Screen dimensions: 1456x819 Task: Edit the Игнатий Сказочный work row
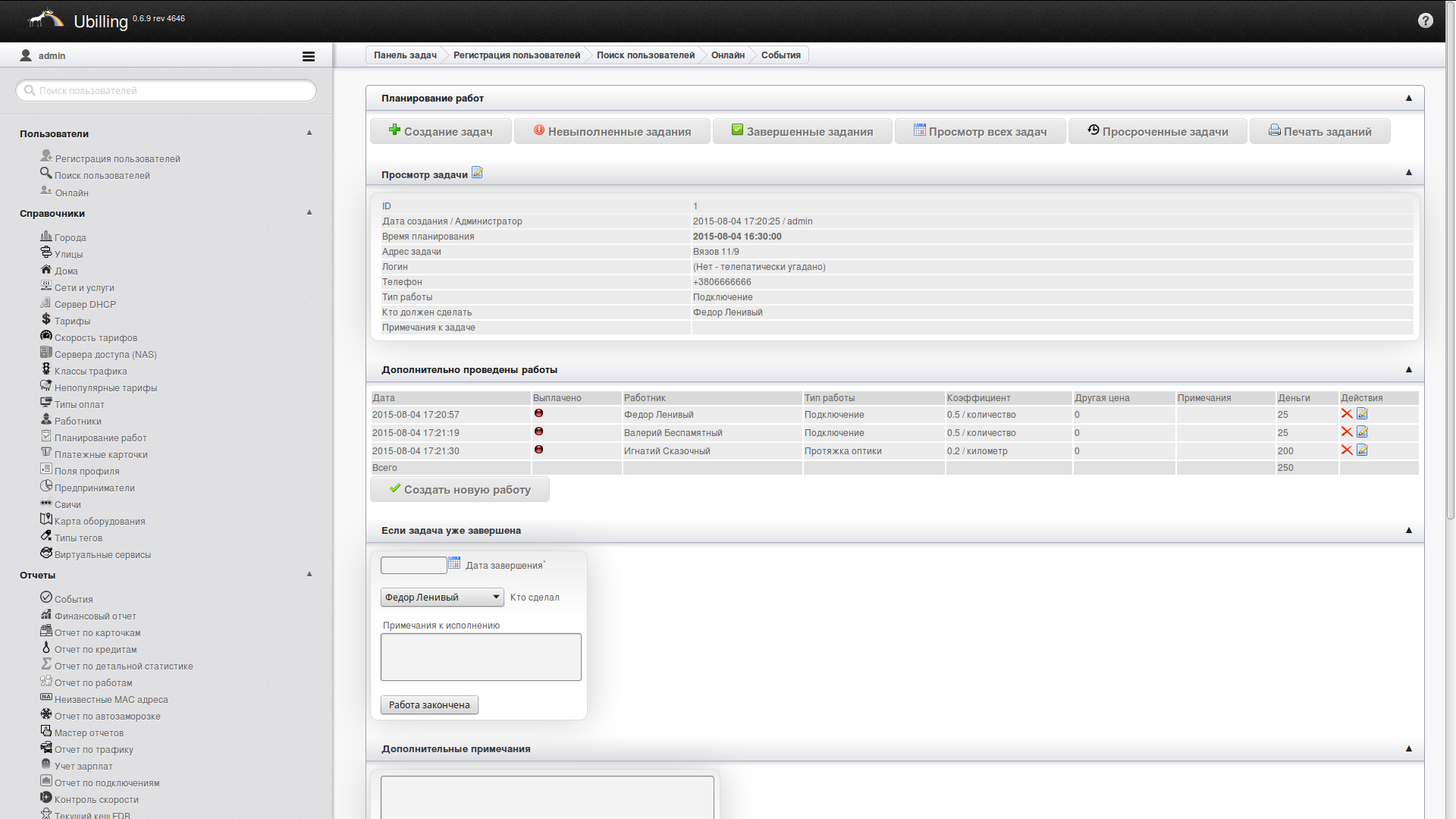click(x=1362, y=450)
